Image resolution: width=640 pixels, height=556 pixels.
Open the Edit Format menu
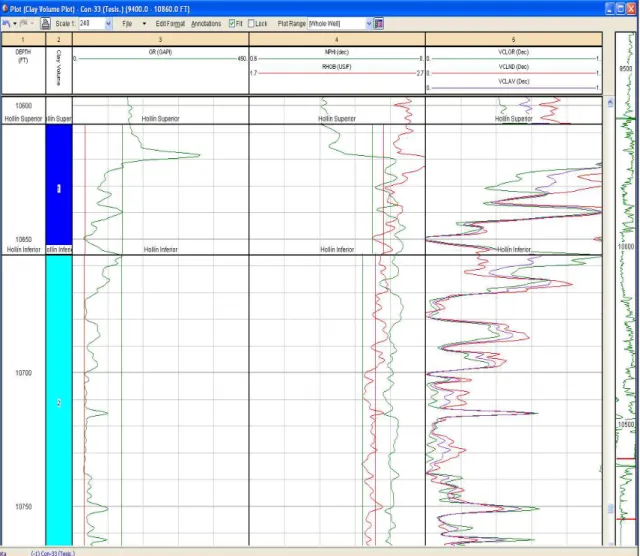pyautogui.click(x=170, y=24)
